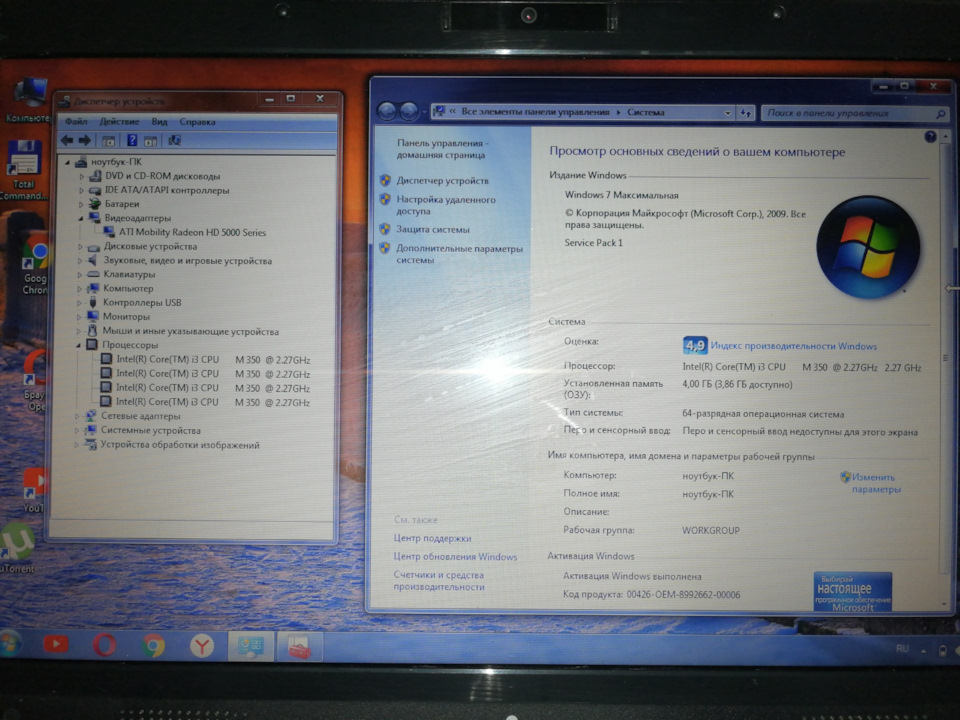
Task: Collapse the Видеоадаптеры node
Action: (81, 219)
